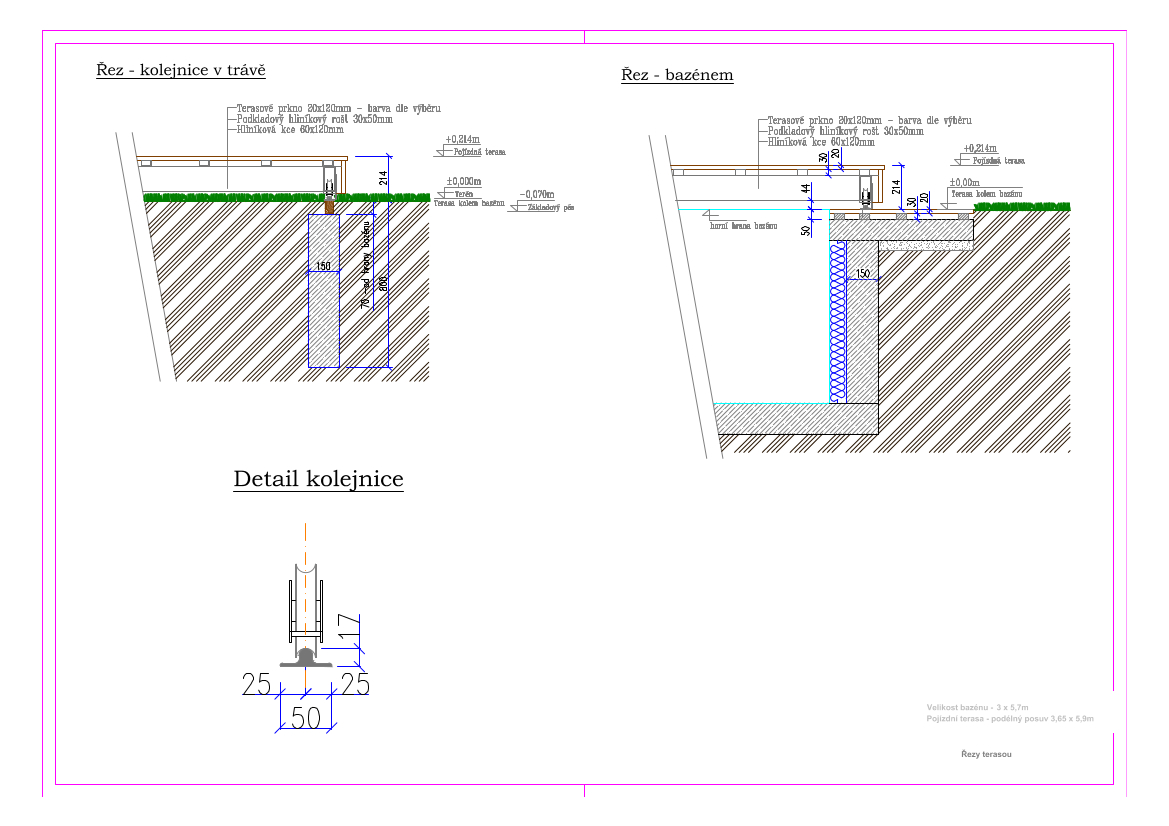
Task: Click the "Detail kolejnice" heading
Action: tap(318, 480)
